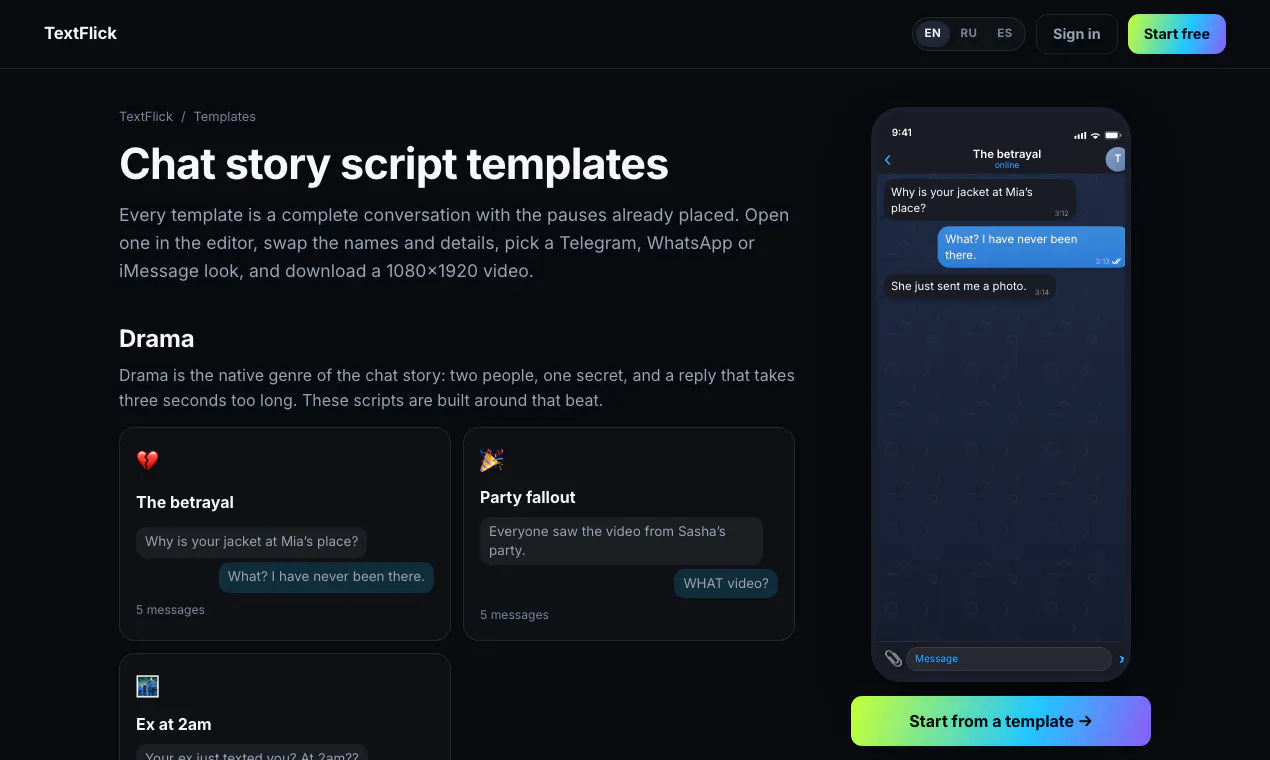Click the "What? I have never been there." bubble in The betrayal card
Viewport: 1270px width, 760px height.
[326, 576]
